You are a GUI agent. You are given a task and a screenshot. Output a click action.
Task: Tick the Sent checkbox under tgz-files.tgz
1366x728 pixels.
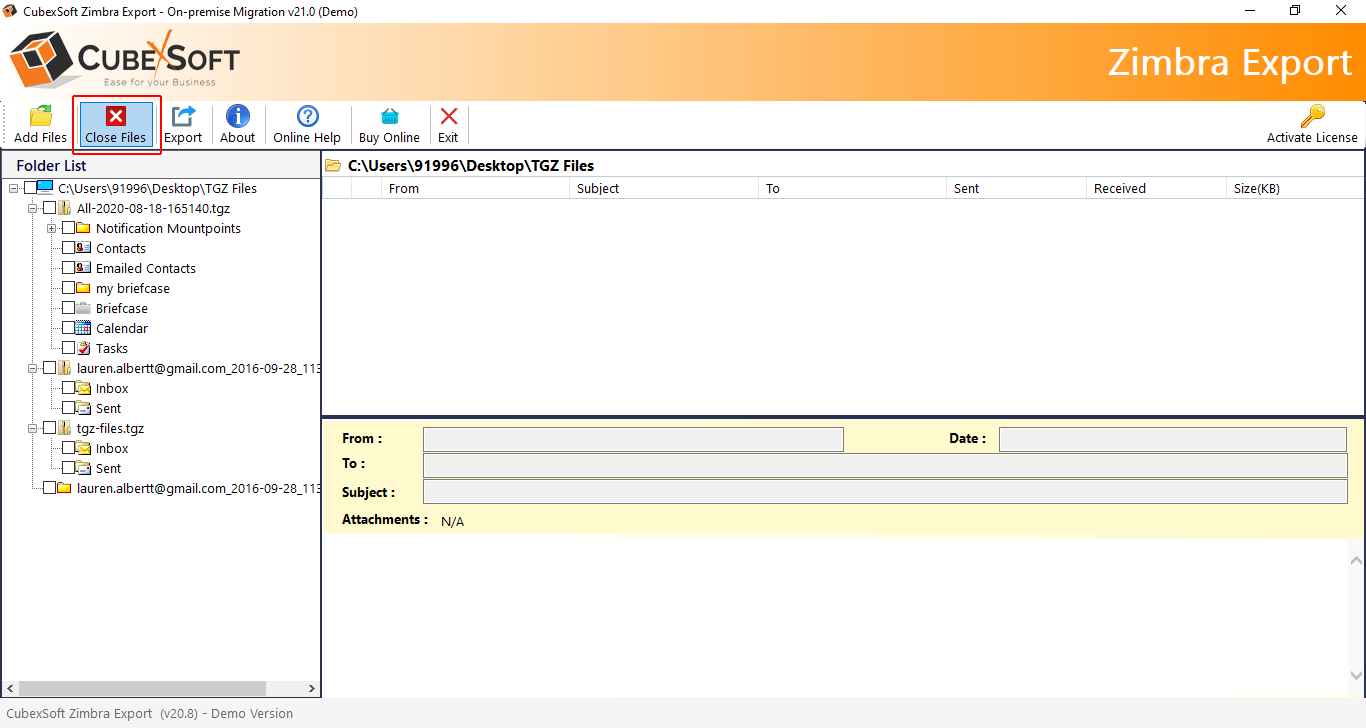(x=68, y=468)
